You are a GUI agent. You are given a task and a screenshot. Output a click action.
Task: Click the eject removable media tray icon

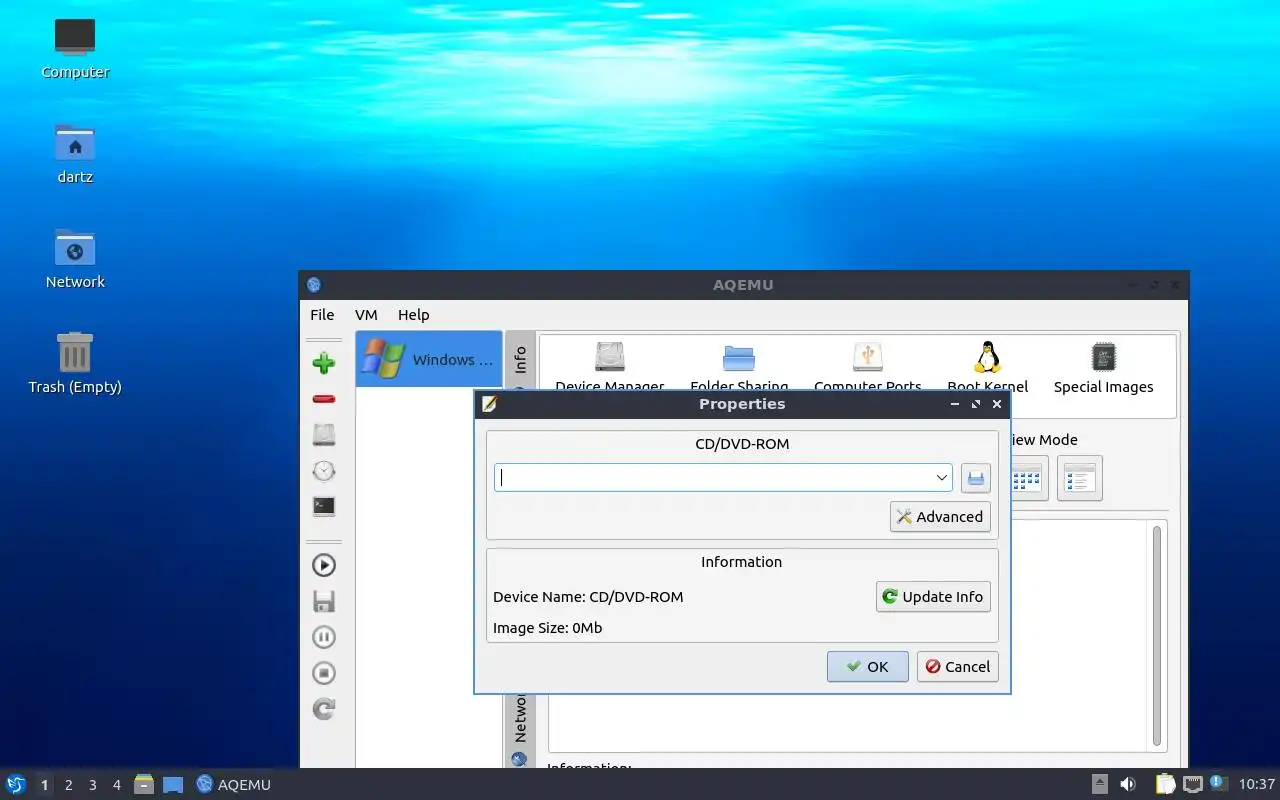pyautogui.click(x=1100, y=785)
